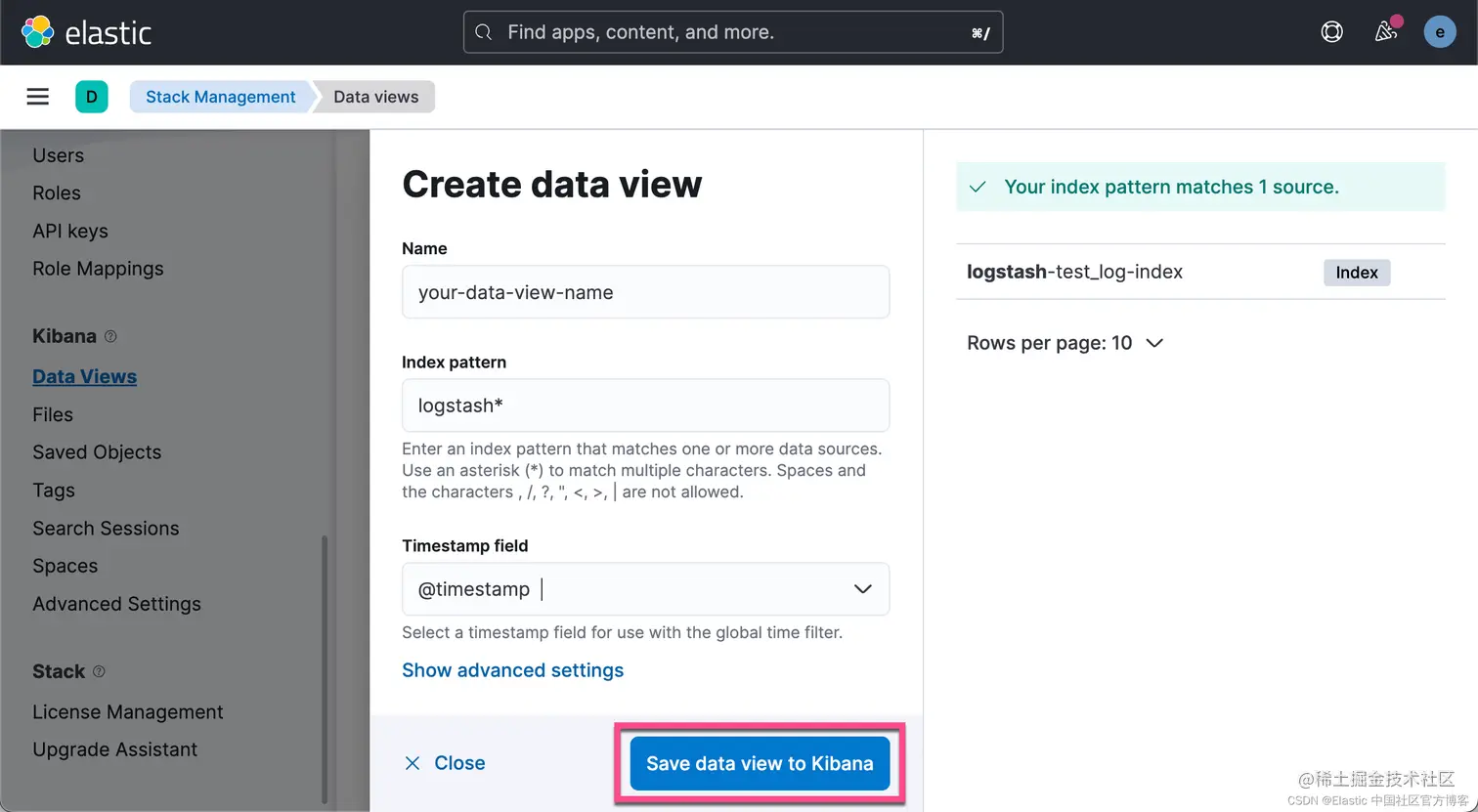Screen dimensions: 1478x812
Task: Open the newsfeed celebration icon
Action: 1386,32
